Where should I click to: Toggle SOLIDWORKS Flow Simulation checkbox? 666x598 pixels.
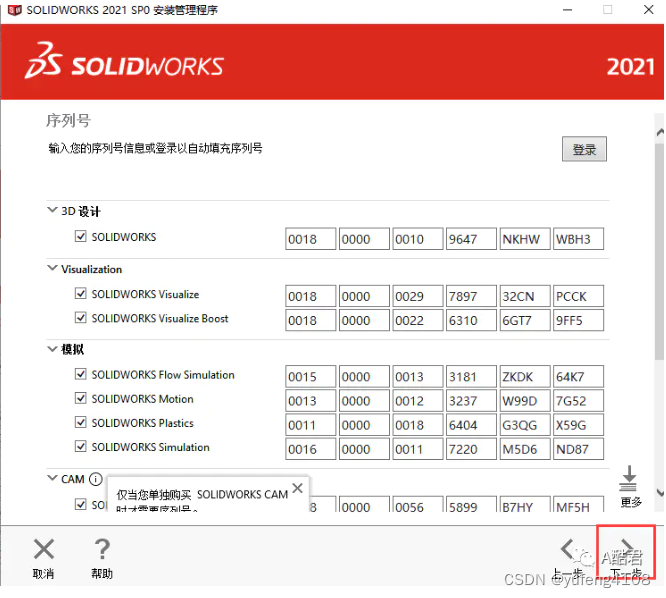tap(81, 374)
